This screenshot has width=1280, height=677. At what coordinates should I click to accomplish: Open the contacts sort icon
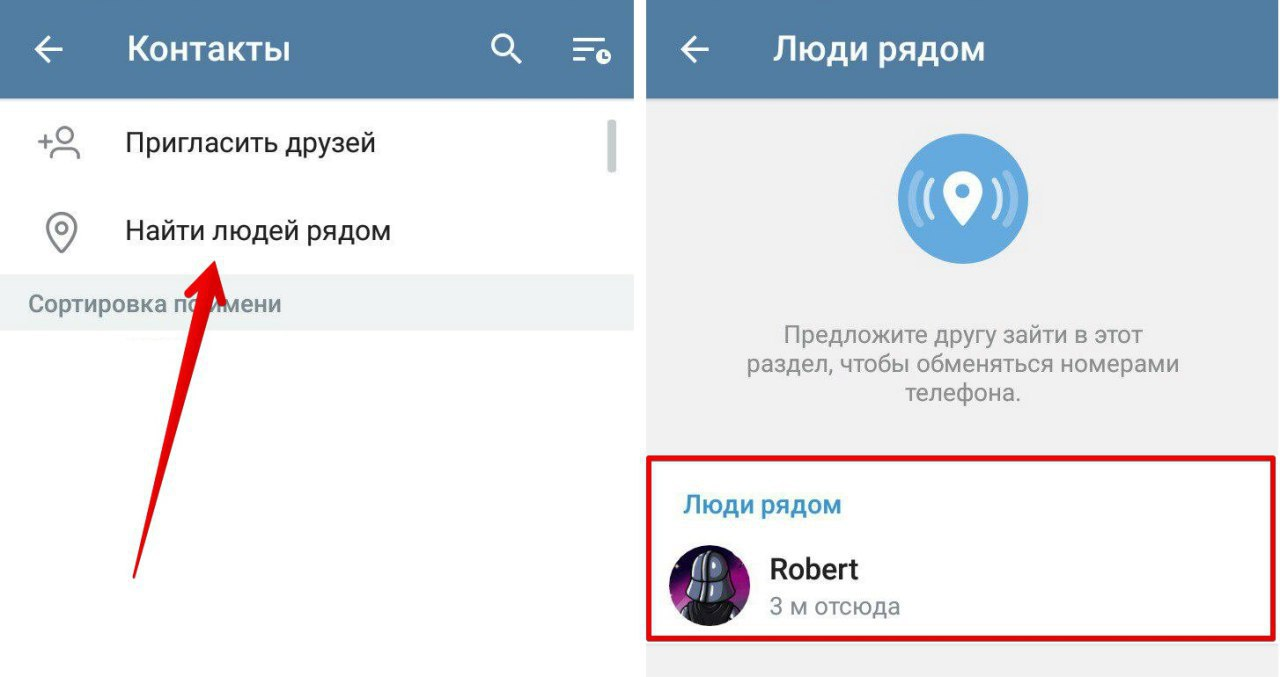(591, 50)
